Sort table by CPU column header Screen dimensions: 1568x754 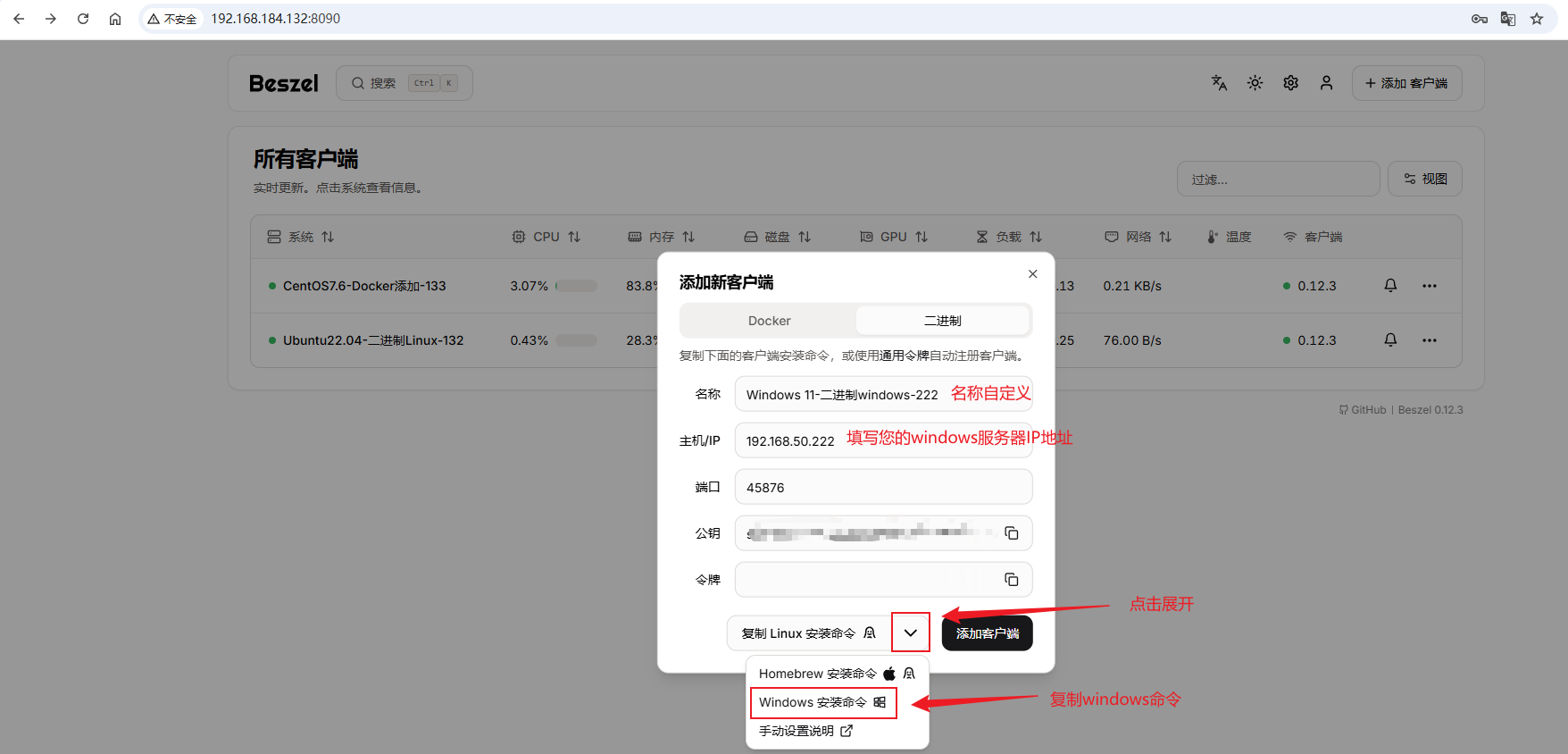point(546,237)
